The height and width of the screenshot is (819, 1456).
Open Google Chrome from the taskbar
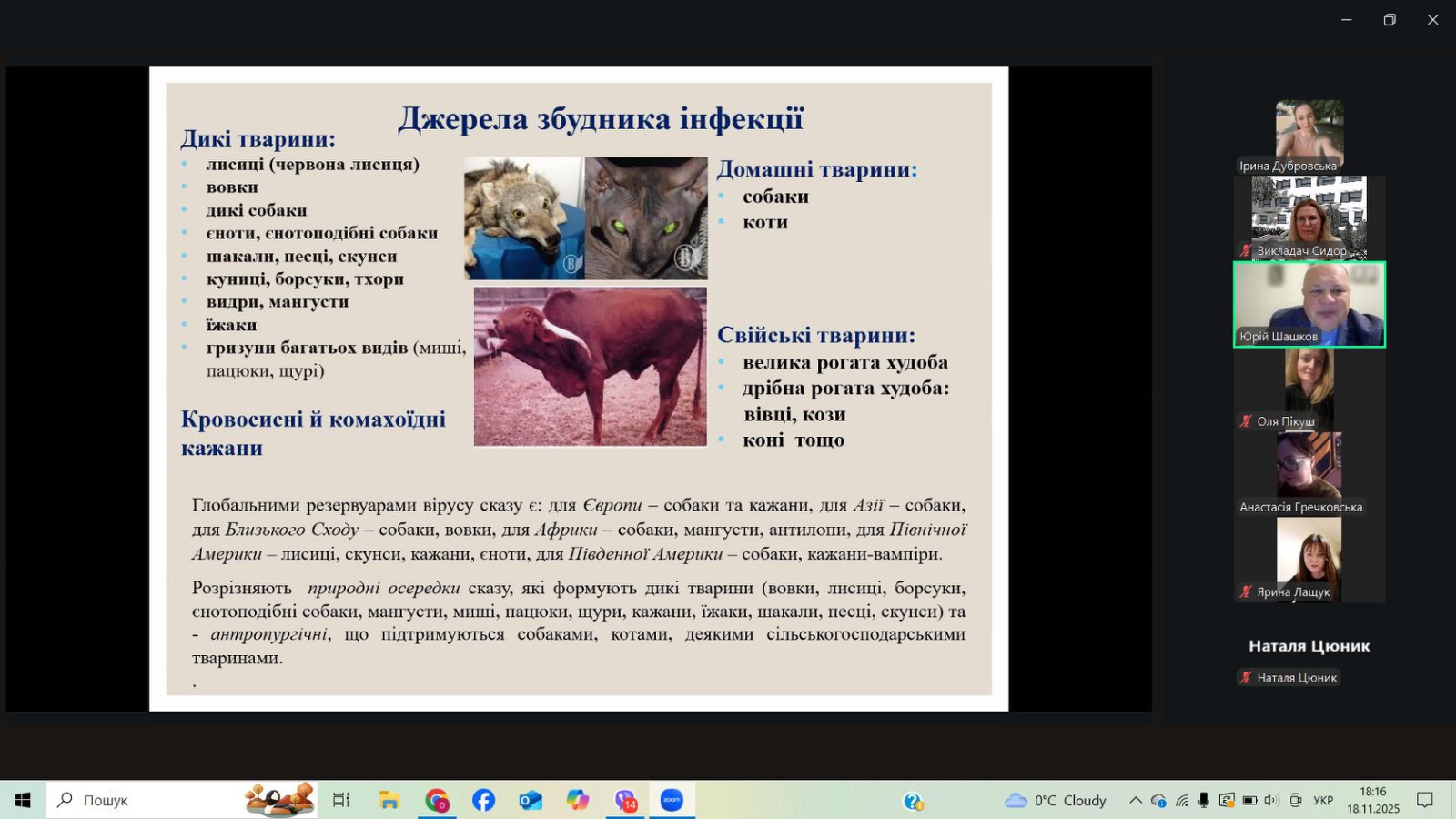tap(437, 800)
